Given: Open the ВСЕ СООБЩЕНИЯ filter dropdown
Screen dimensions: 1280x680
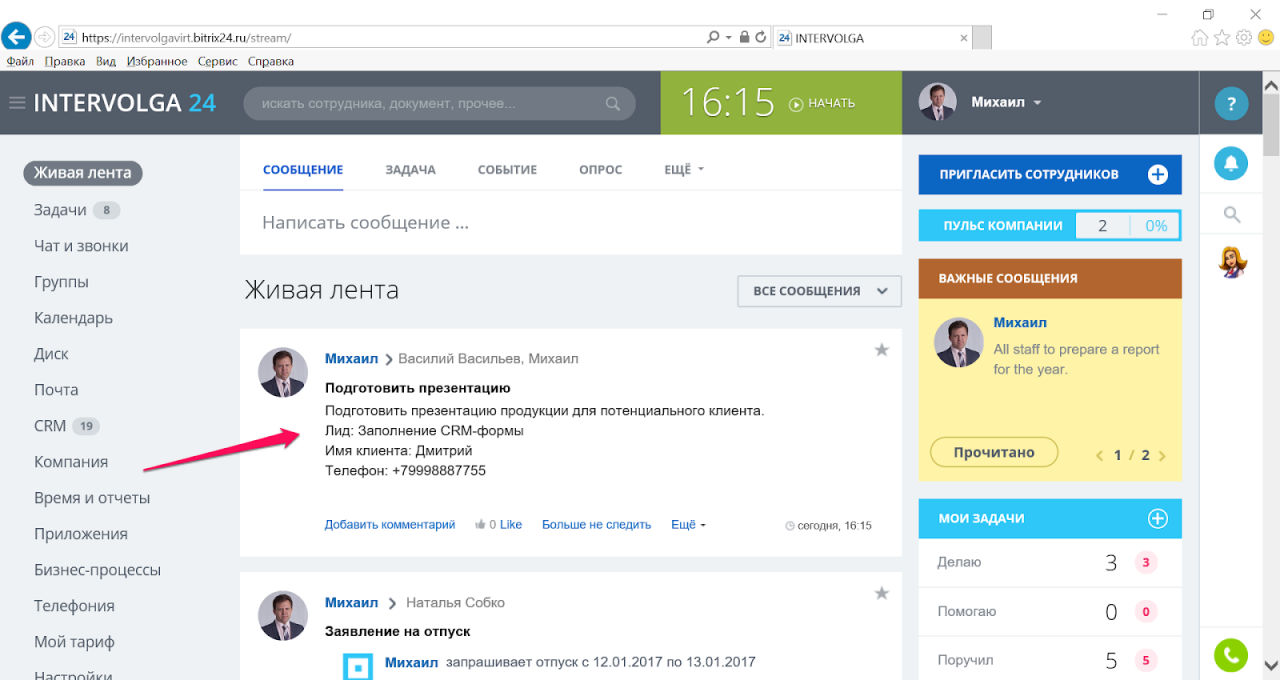Looking at the screenshot, I should coord(819,291).
